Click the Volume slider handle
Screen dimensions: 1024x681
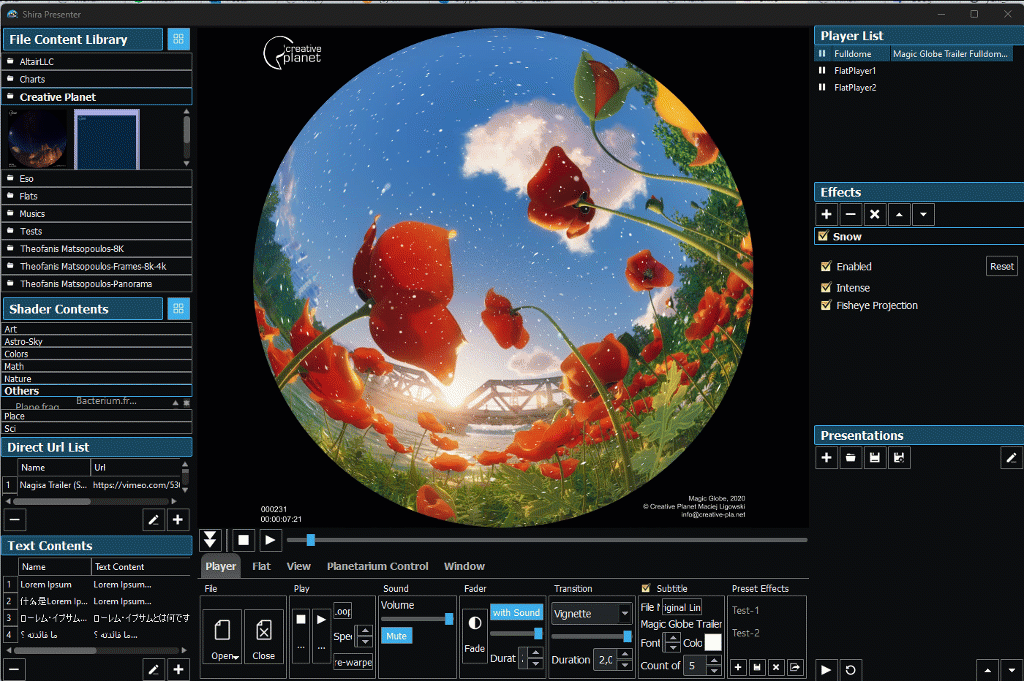point(449,619)
